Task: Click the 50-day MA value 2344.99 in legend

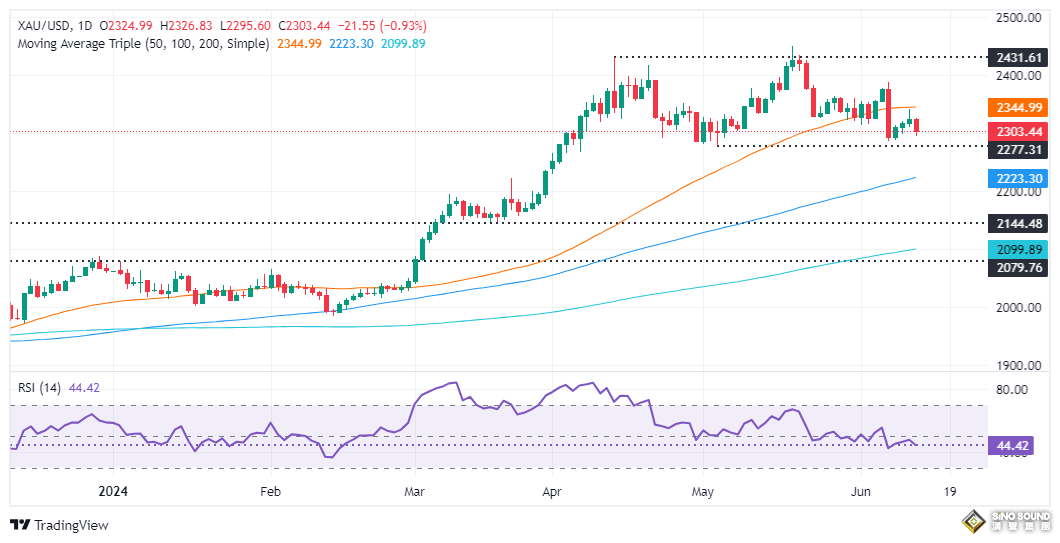Action: point(299,44)
